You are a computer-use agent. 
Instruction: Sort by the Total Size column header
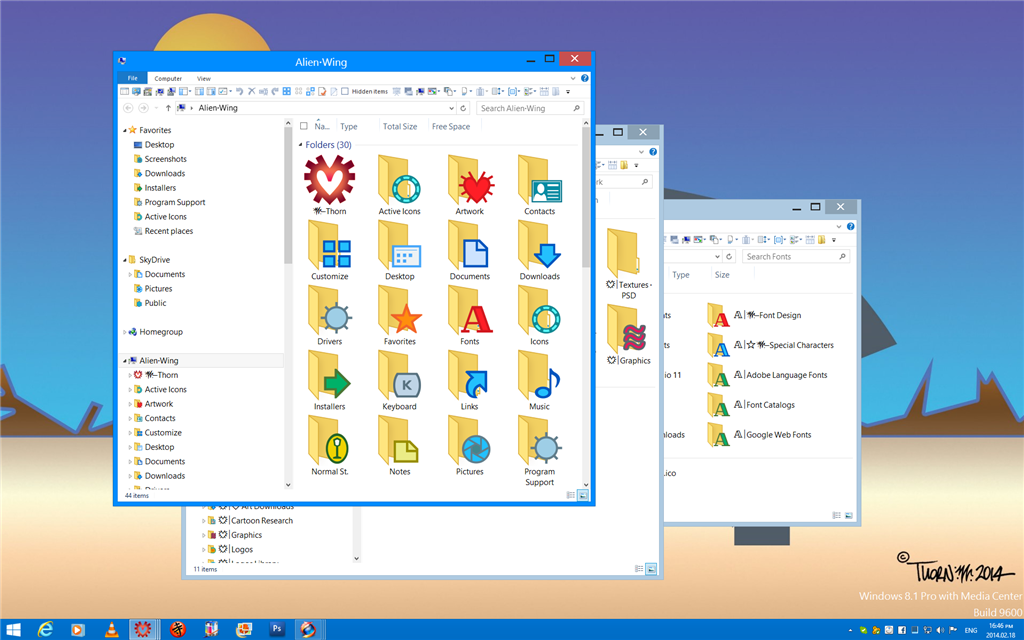[x=400, y=127]
